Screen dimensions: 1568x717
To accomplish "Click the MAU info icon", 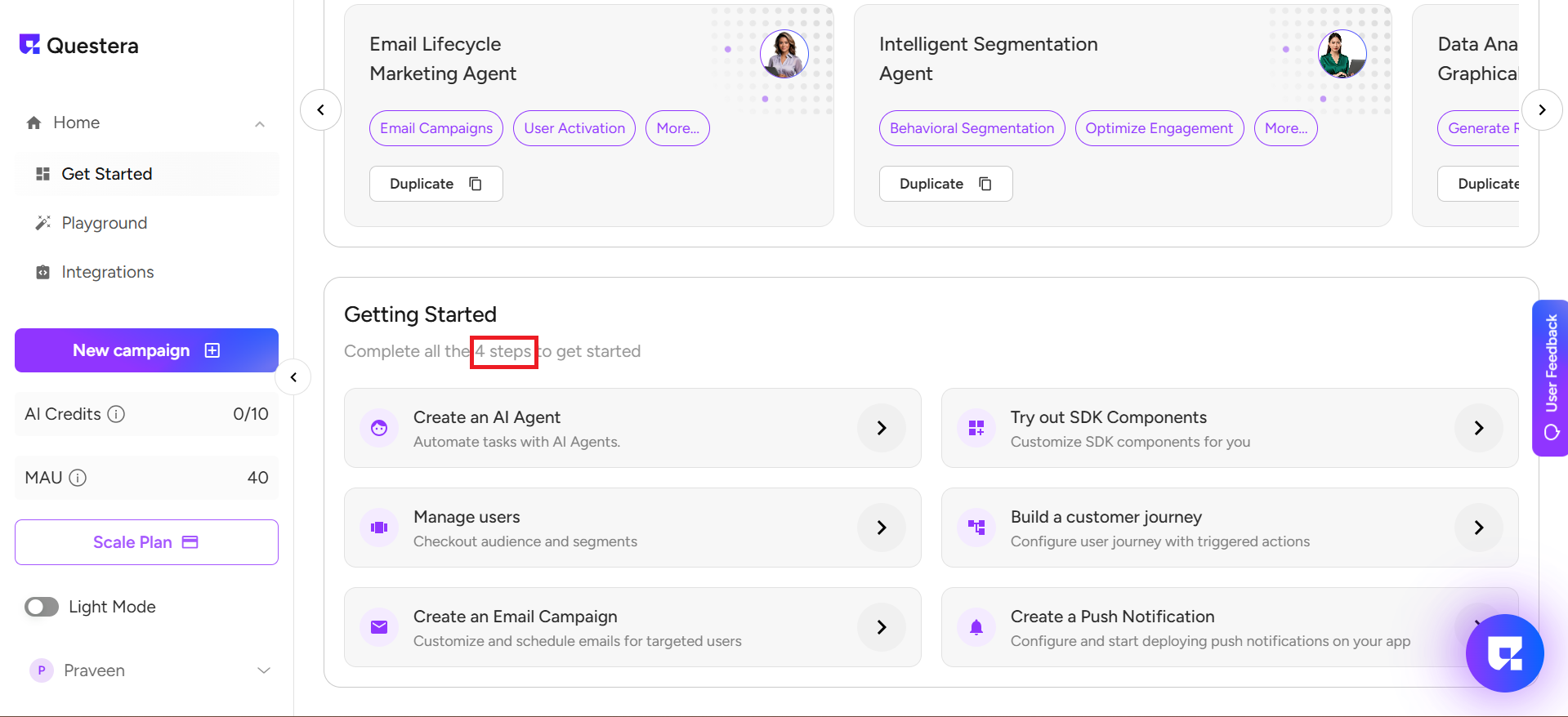I will [x=78, y=478].
